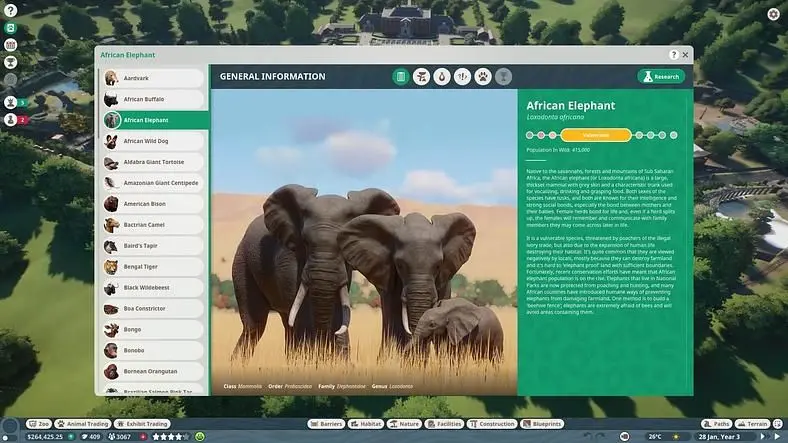Select African Elephant list entry
788x443 pixels.
[156, 120]
